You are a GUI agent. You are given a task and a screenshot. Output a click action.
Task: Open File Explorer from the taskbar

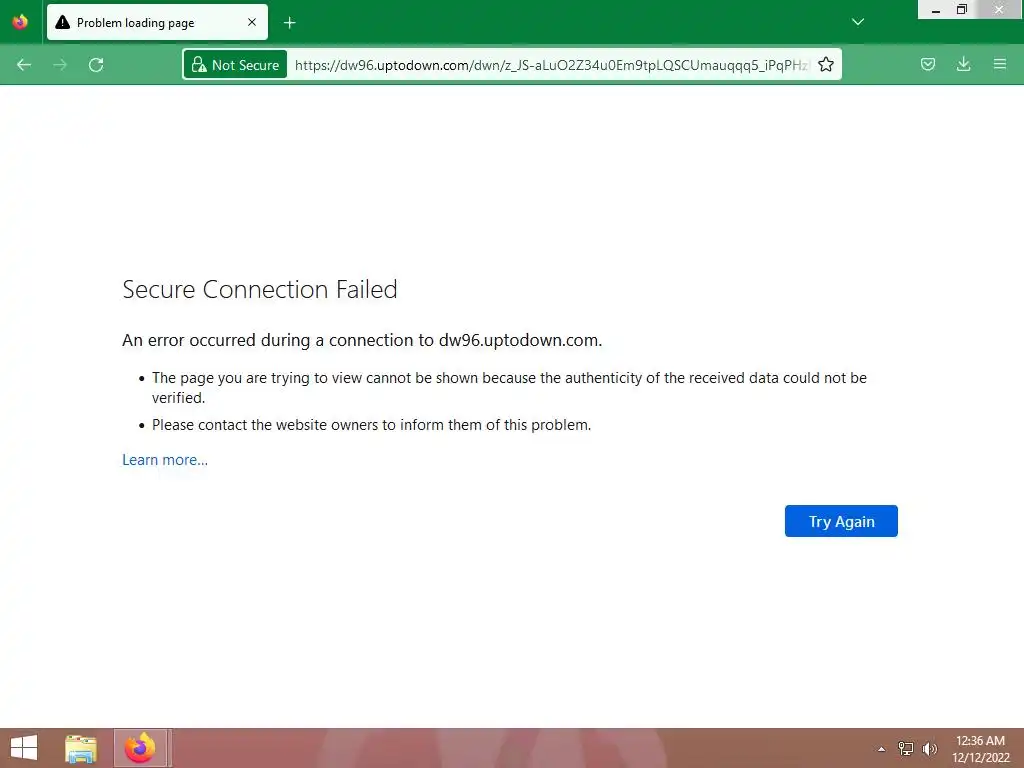tap(81, 748)
